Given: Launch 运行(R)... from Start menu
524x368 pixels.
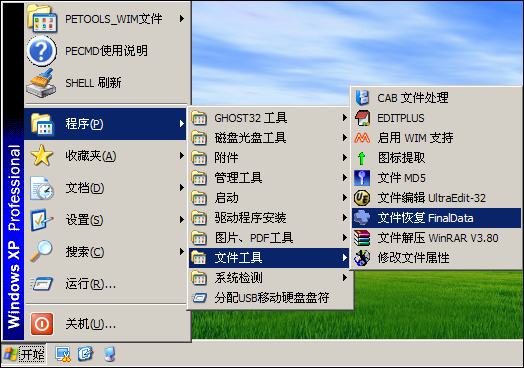Looking at the screenshot, I should [105, 284].
